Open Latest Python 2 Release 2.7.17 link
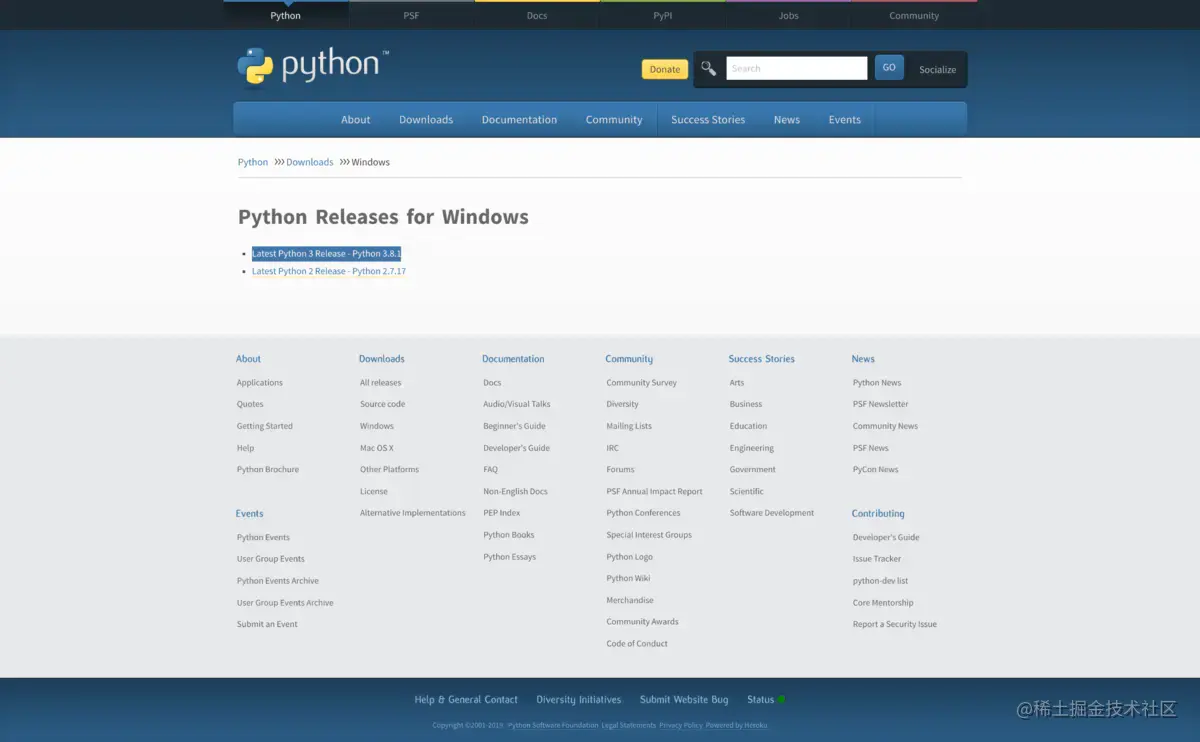The width and height of the screenshot is (1200, 742). (329, 271)
